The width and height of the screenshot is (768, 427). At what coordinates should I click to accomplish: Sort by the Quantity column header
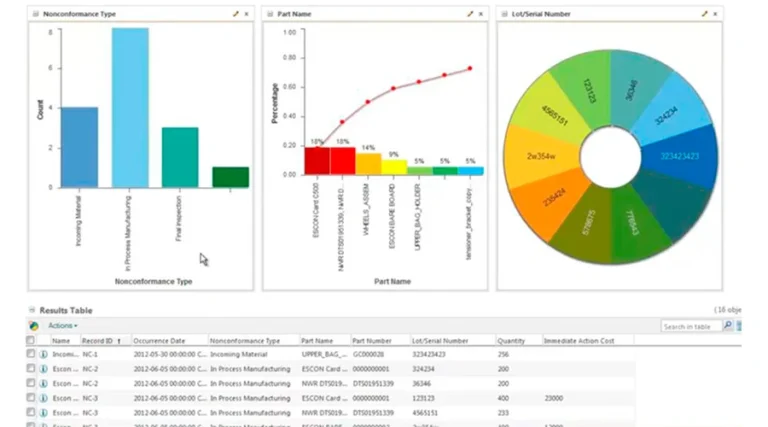[x=511, y=341]
